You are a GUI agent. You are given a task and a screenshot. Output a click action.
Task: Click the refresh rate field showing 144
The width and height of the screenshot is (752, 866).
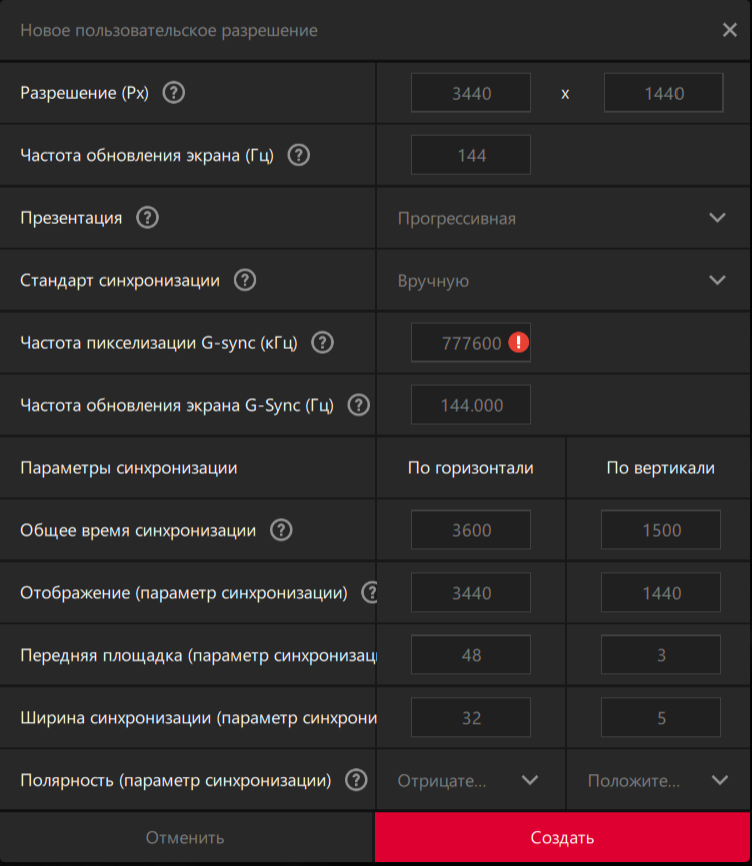(x=471, y=155)
